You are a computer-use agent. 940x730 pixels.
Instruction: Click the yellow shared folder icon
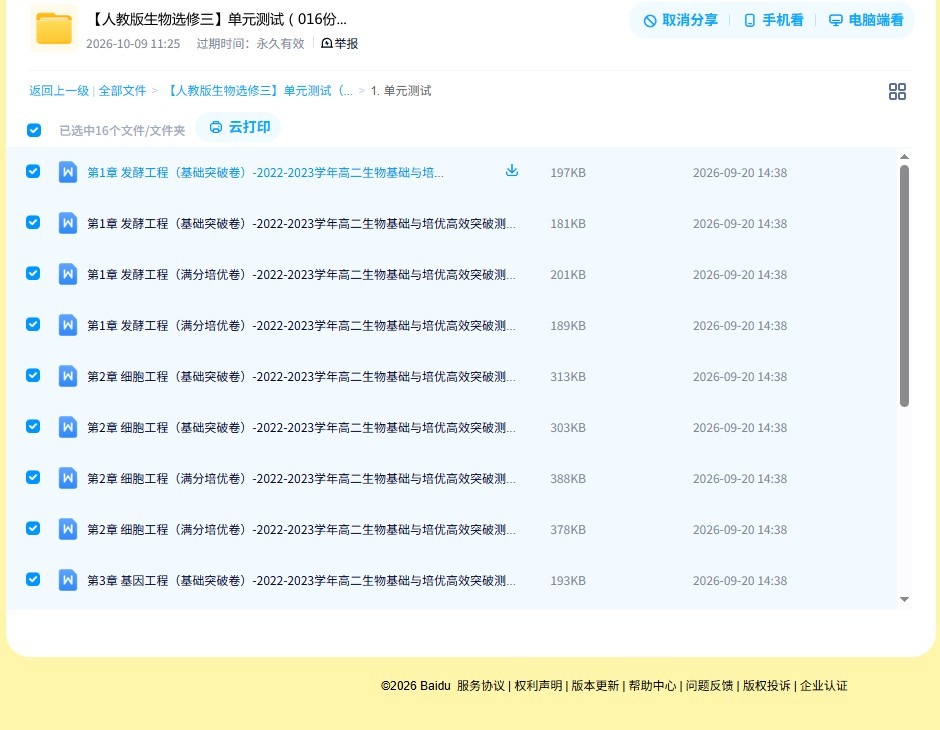(x=54, y=28)
